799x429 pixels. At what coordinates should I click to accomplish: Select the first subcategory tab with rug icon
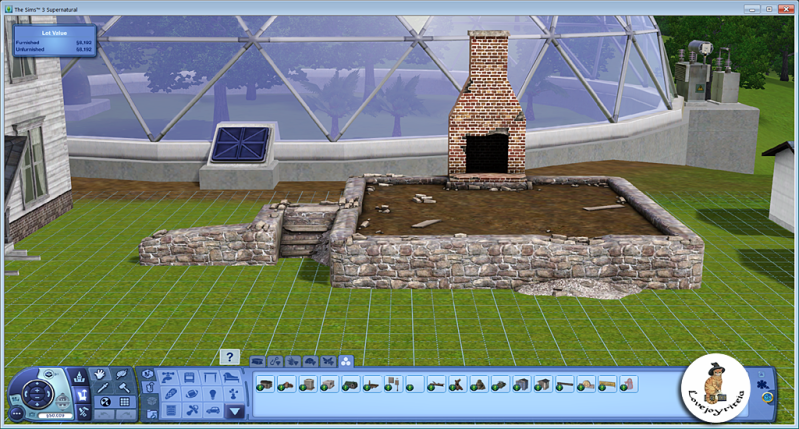[x=257, y=361]
